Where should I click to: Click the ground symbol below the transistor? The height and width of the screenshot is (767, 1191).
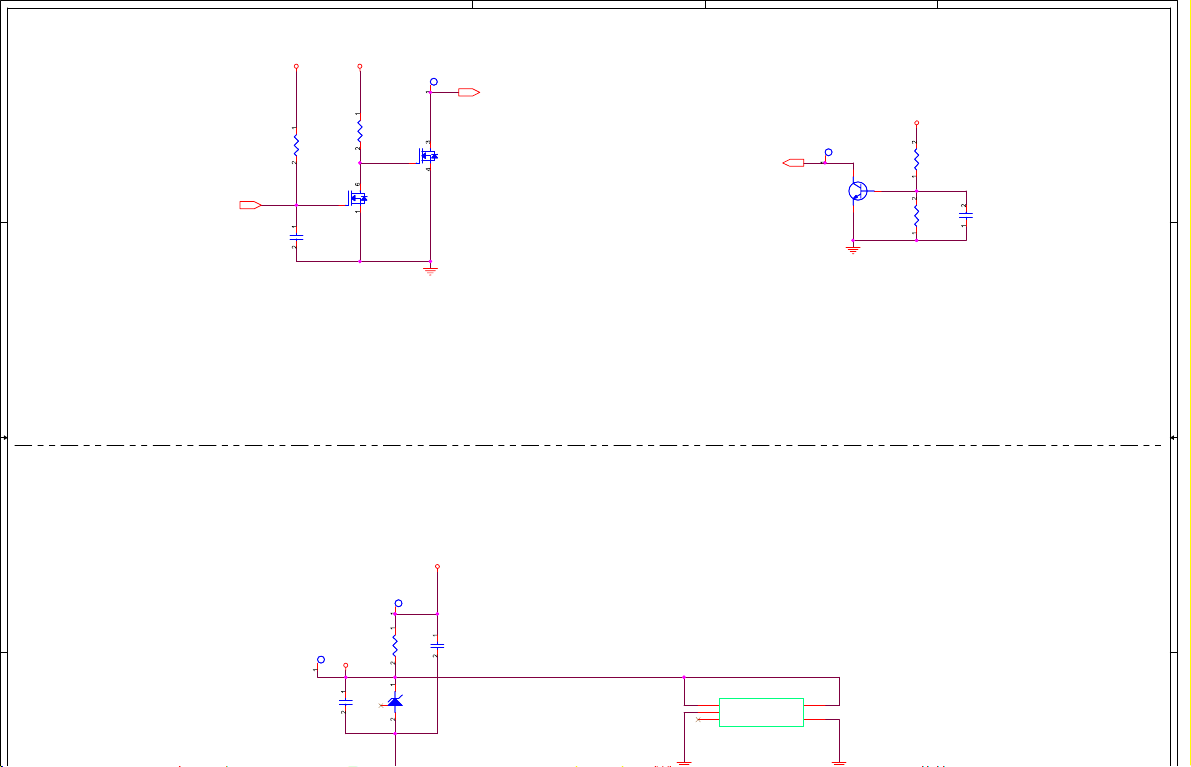coord(853,249)
